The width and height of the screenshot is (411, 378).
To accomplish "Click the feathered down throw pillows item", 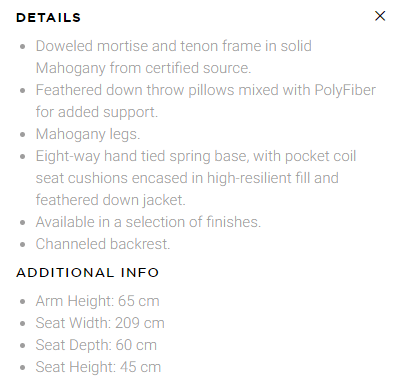I will 206,90.
